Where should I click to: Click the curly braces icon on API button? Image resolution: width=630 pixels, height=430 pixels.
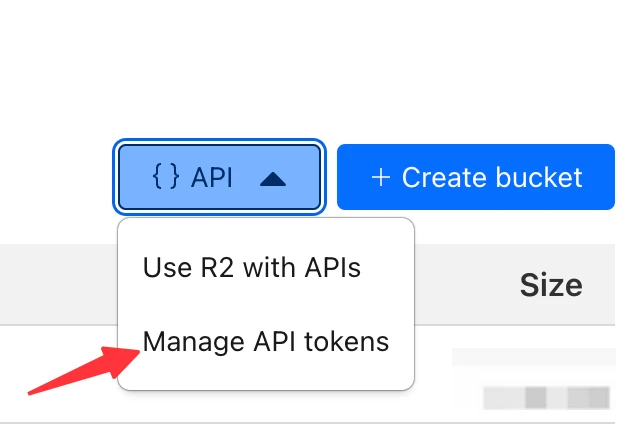[x=166, y=177]
